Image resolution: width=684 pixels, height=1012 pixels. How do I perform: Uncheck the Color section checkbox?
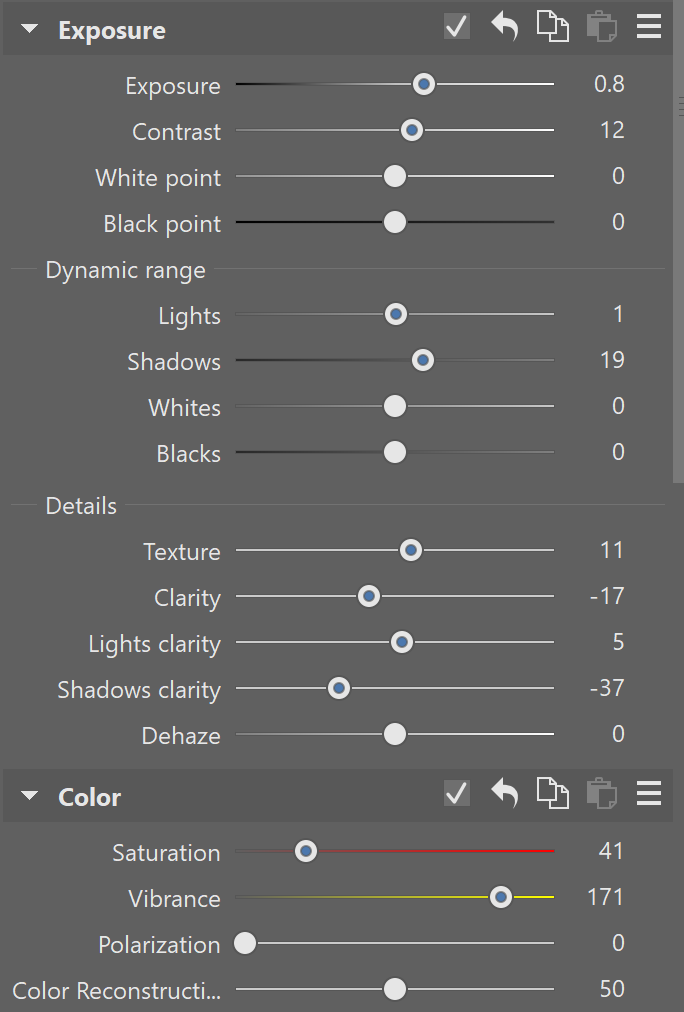tap(457, 795)
